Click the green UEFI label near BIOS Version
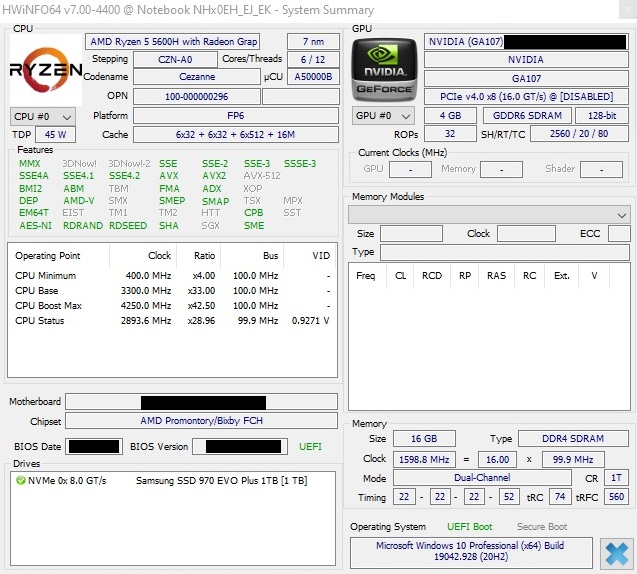Screen dimensions: 637x574 (x=310, y=446)
